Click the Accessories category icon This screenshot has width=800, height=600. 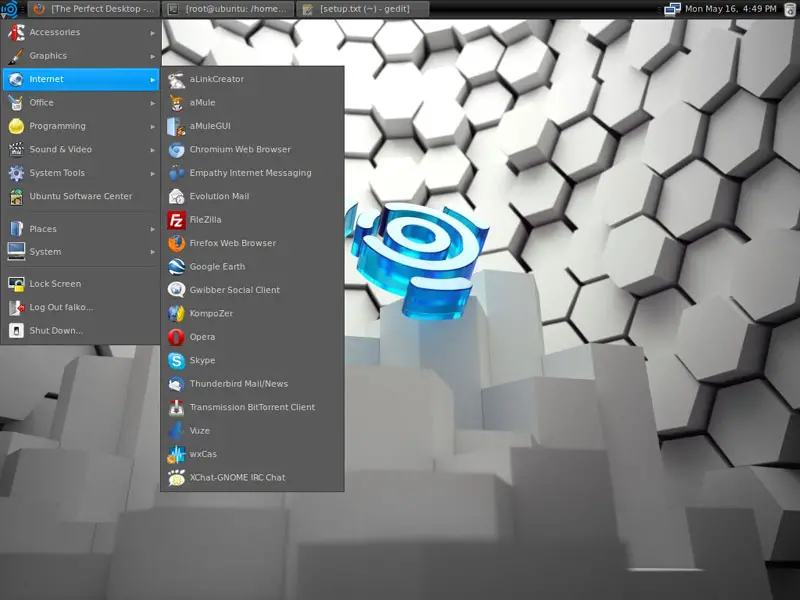[16, 32]
